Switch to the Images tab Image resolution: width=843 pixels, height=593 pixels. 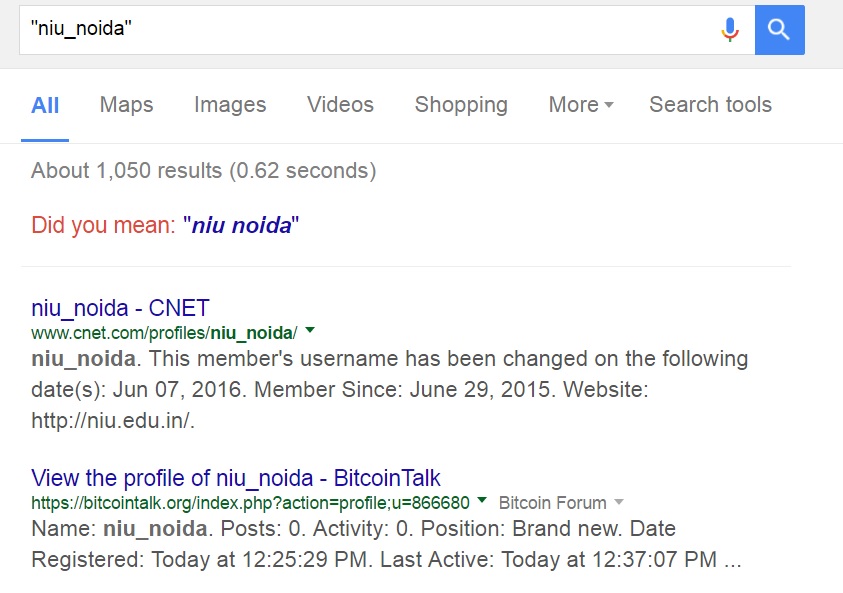pyautogui.click(x=230, y=105)
